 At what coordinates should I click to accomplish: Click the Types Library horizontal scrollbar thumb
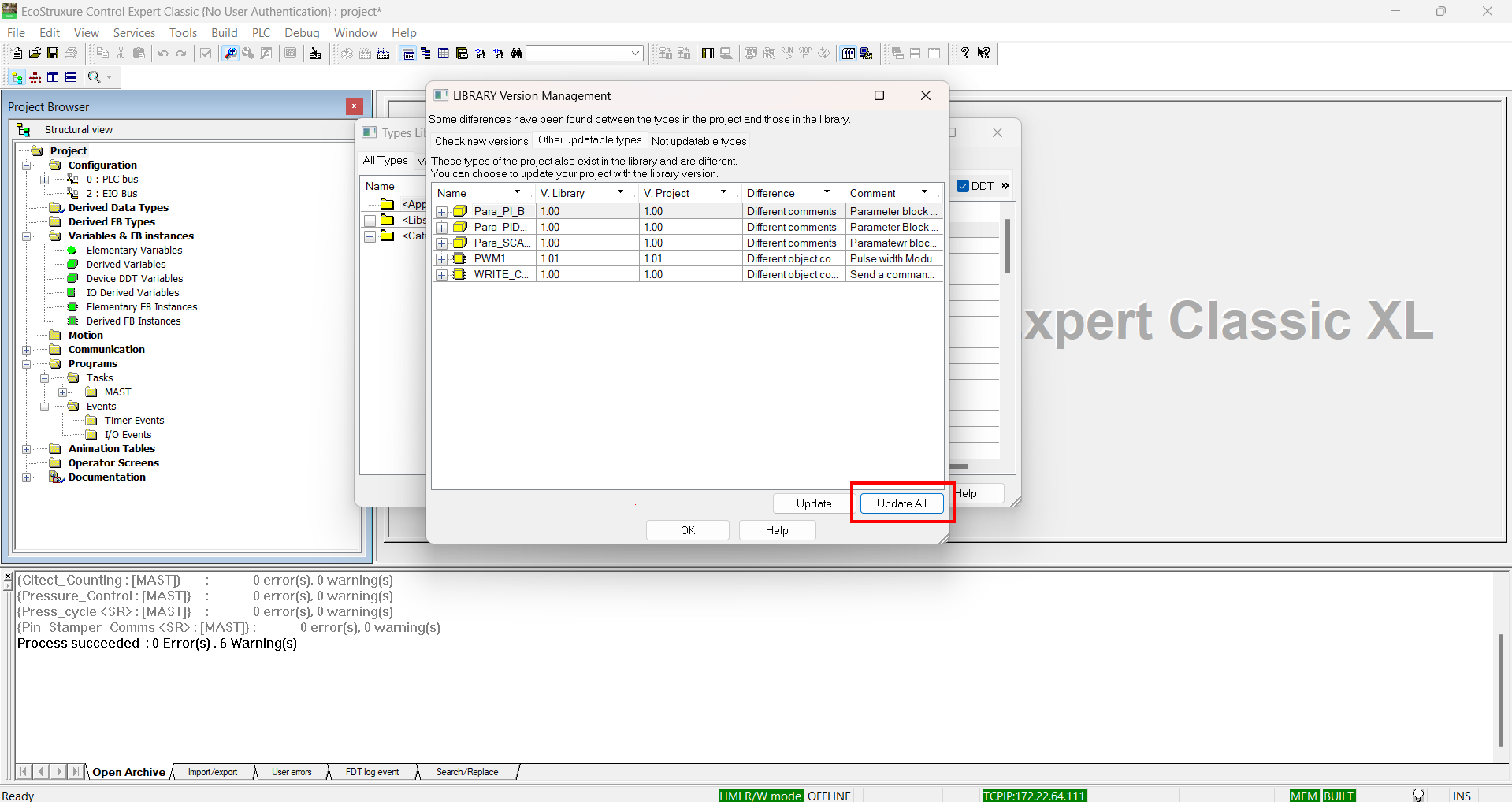pyautogui.click(x=959, y=466)
